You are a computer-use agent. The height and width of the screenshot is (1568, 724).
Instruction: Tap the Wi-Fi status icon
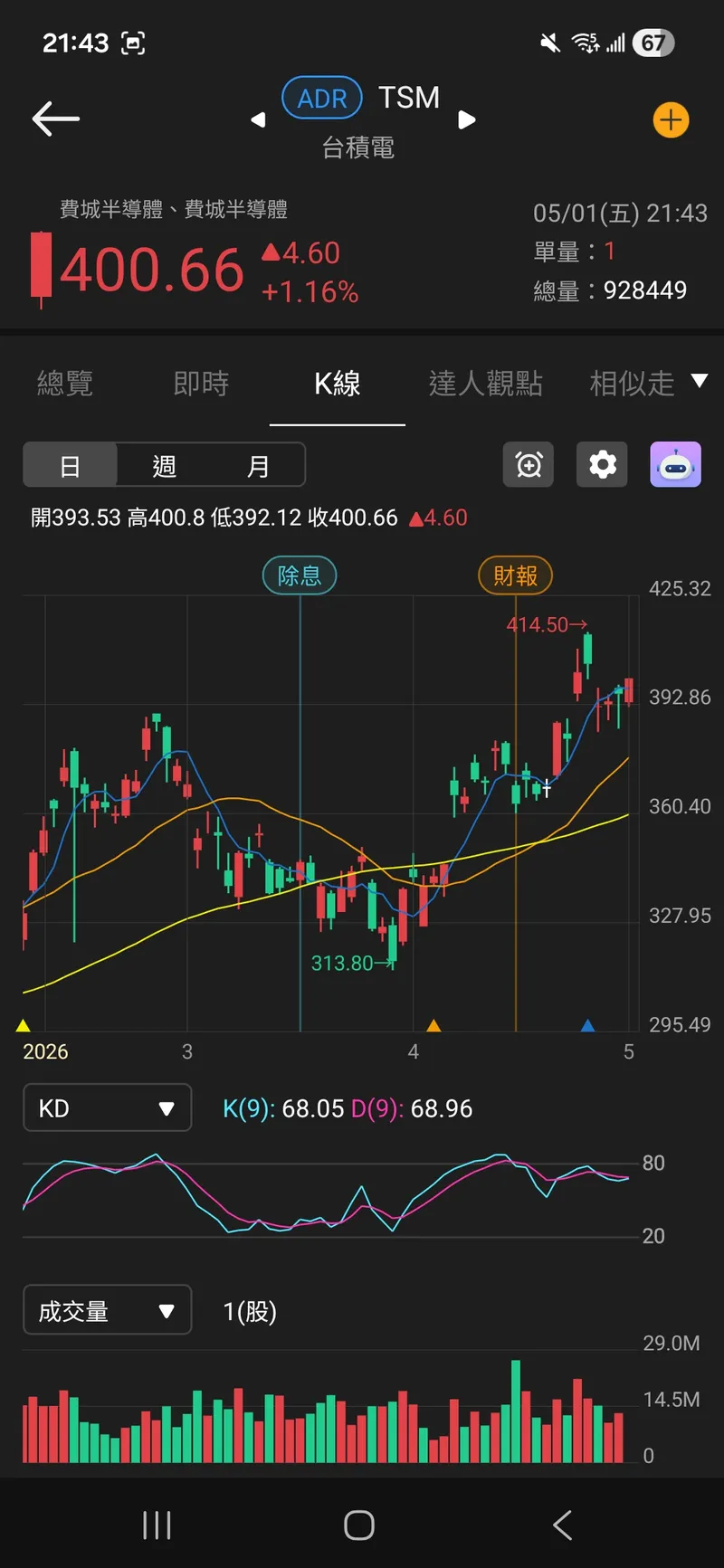point(585,43)
